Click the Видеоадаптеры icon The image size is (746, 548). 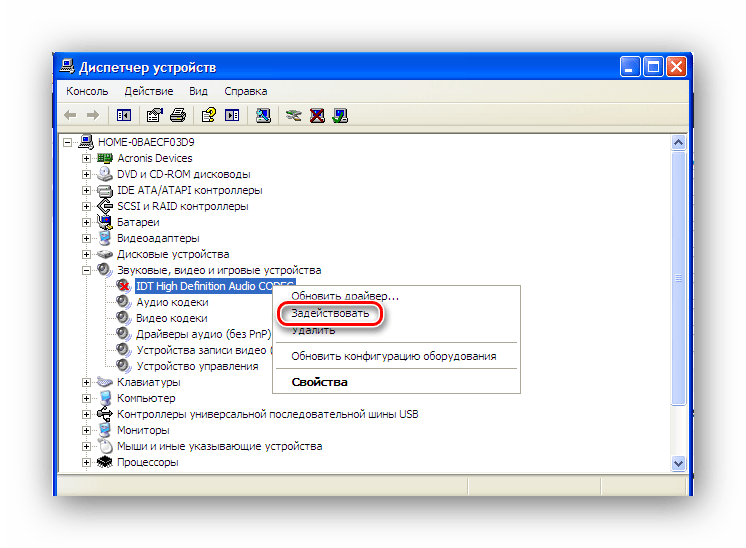(105, 238)
